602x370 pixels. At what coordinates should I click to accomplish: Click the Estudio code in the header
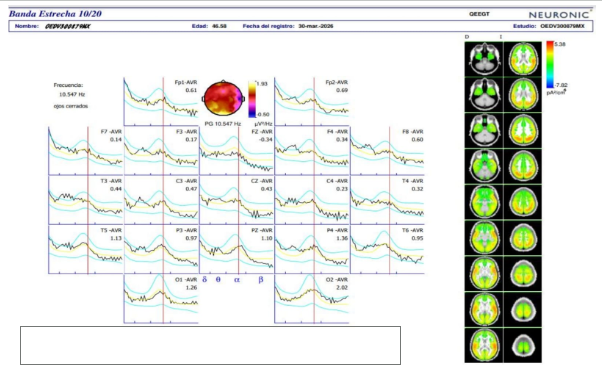(x=562, y=26)
